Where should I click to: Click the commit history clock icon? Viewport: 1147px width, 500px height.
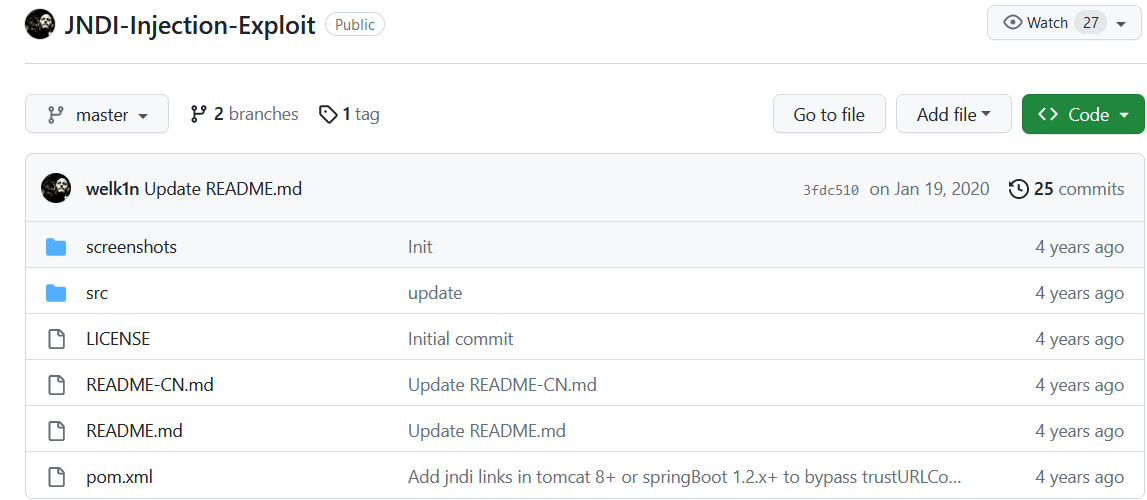[1018, 189]
